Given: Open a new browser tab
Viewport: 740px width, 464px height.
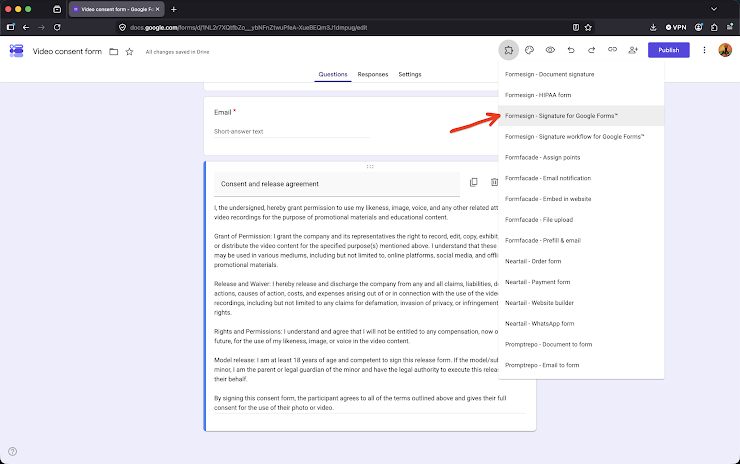Looking at the screenshot, I should pyautogui.click(x=174, y=9).
